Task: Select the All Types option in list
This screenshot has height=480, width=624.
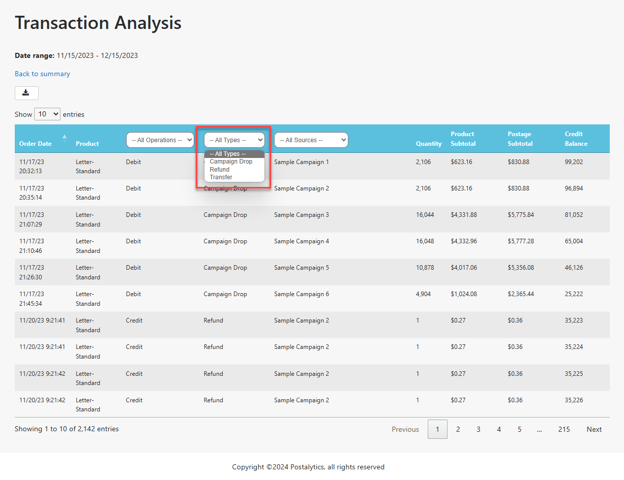Action: point(234,154)
